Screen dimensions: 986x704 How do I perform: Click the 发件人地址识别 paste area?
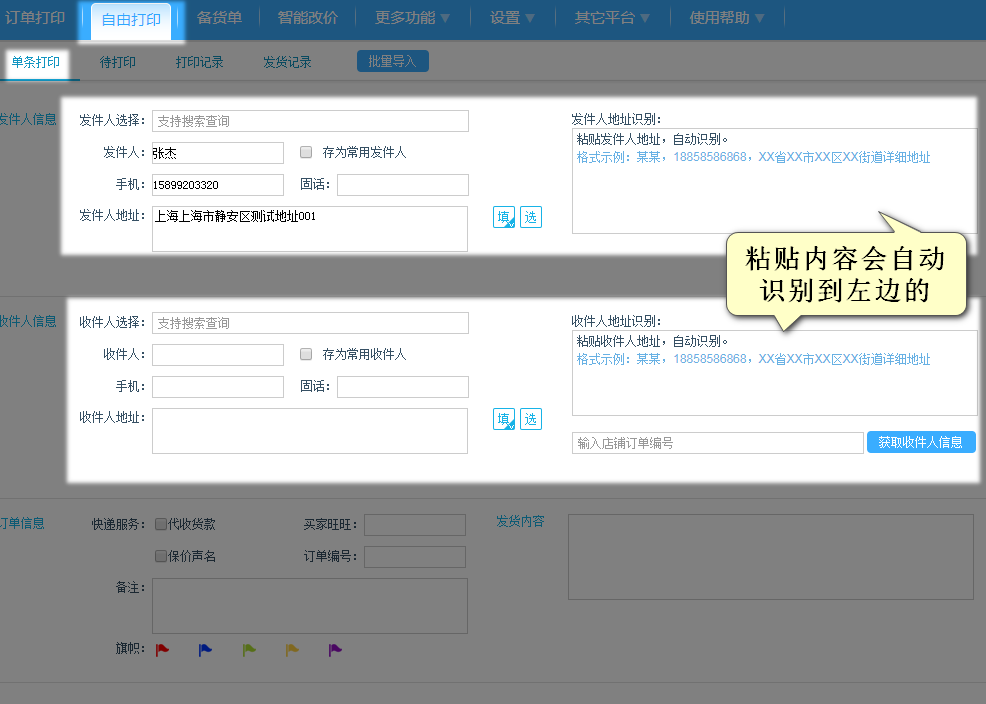(774, 181)
